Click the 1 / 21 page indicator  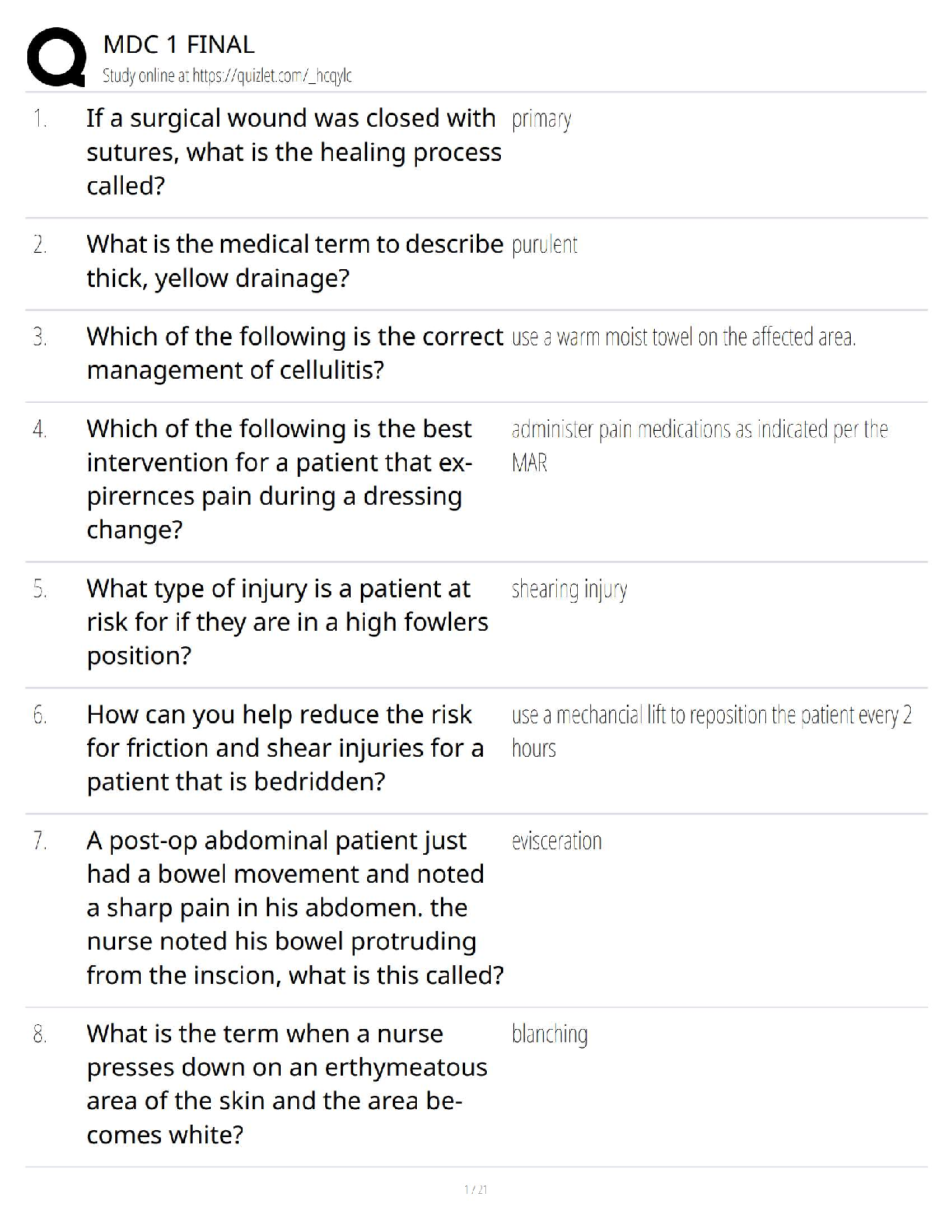[475, 1189]
